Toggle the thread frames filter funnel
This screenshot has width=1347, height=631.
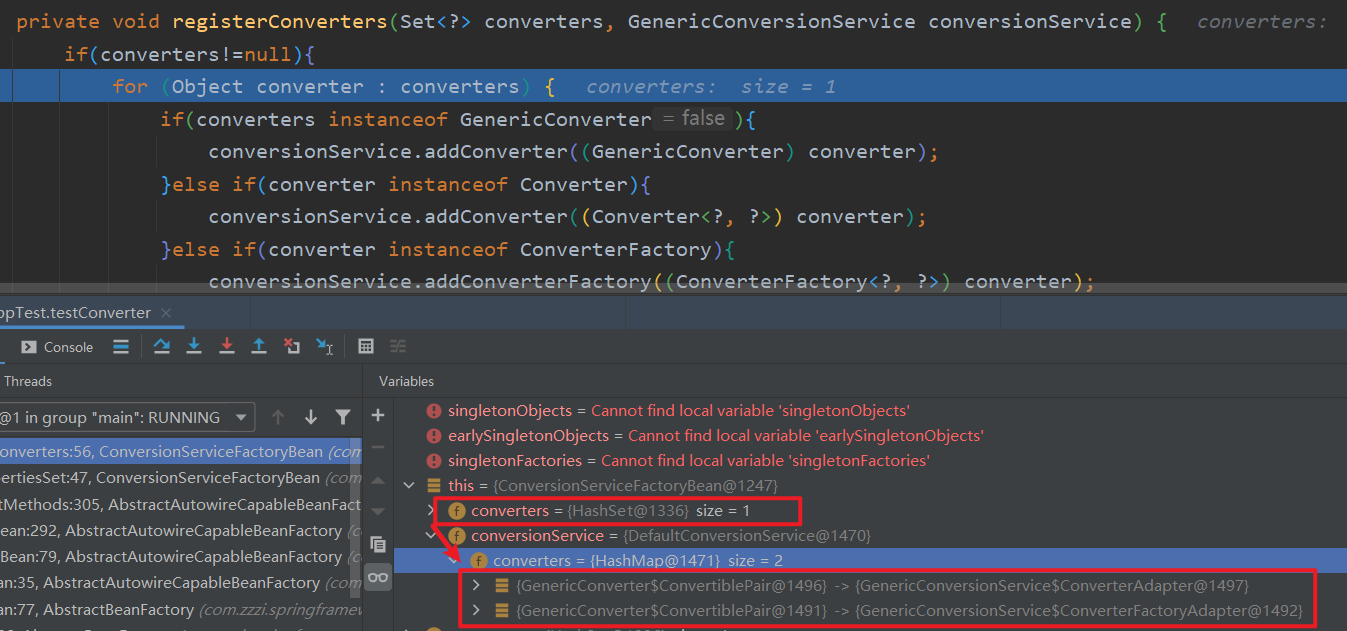[343, 417]
